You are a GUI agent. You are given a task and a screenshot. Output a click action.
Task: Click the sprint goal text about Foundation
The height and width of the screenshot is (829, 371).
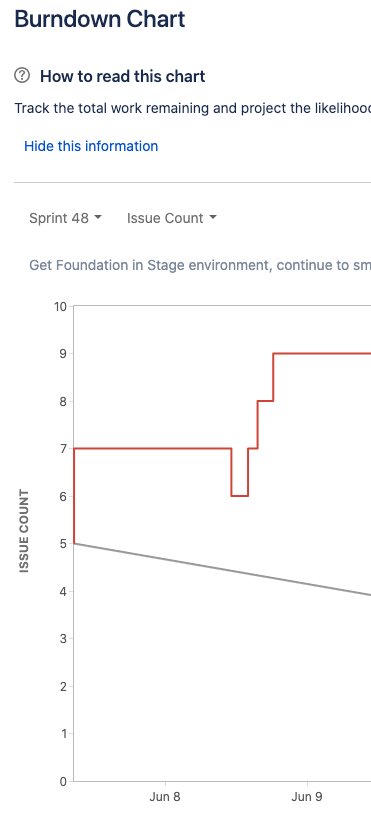[x=200, y=265]
